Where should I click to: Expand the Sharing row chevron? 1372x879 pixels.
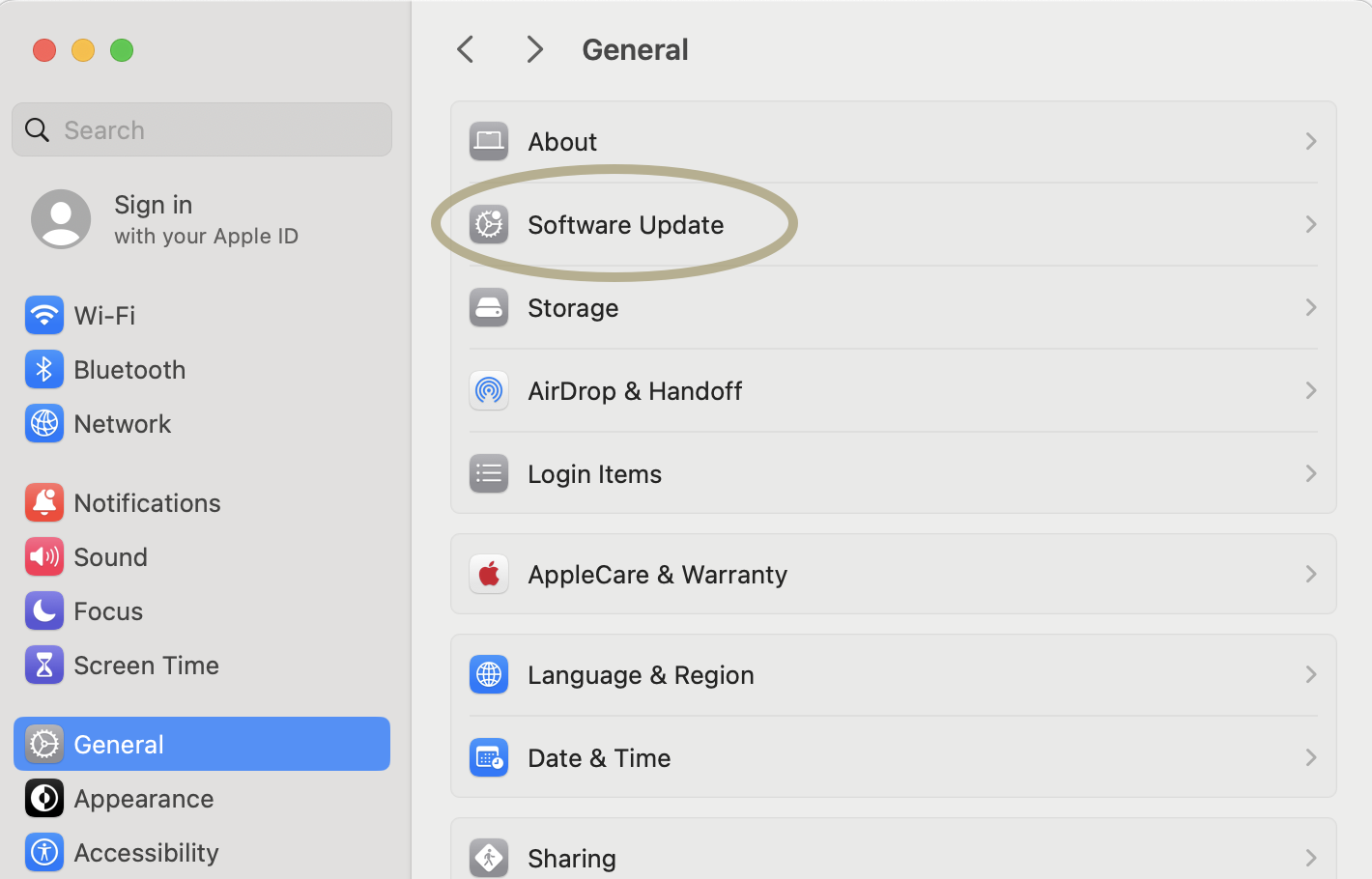point(1311,858)
